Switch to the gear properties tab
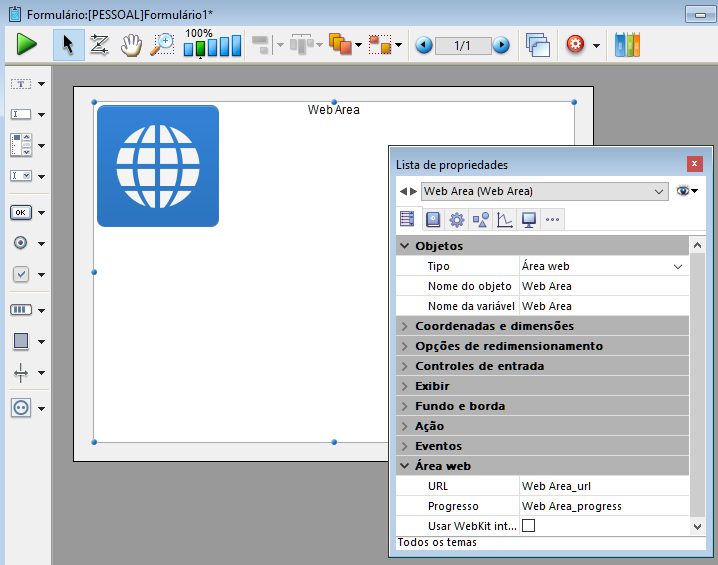718x565 pixels. pos(457,220)
